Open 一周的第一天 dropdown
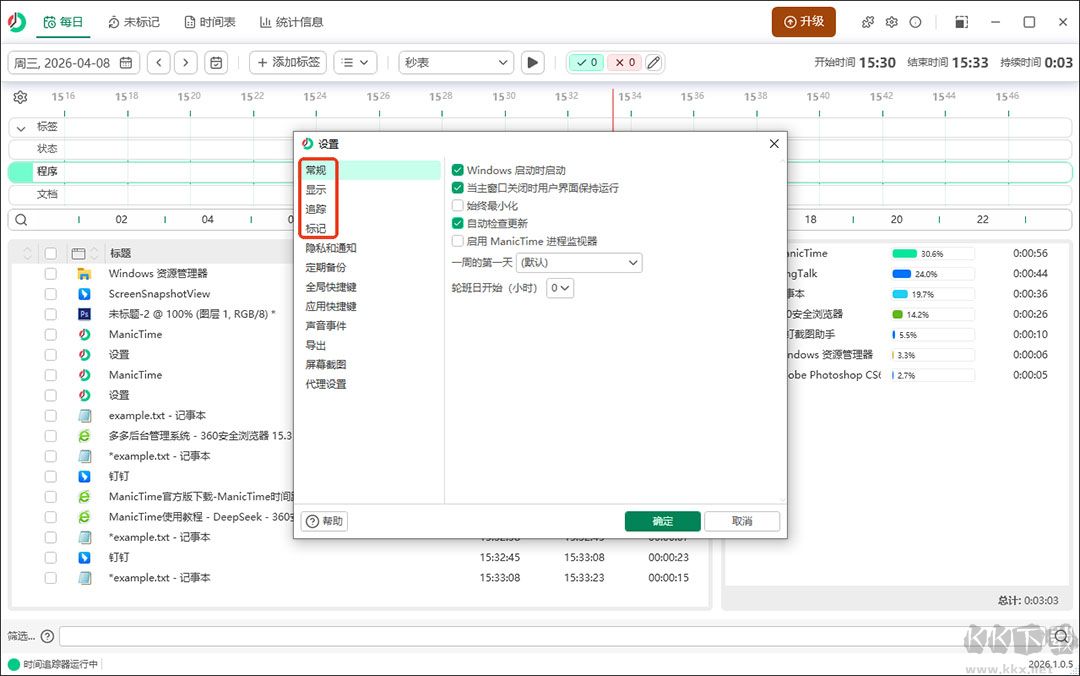Screen dimensions: 1080x676 (579, 263)
